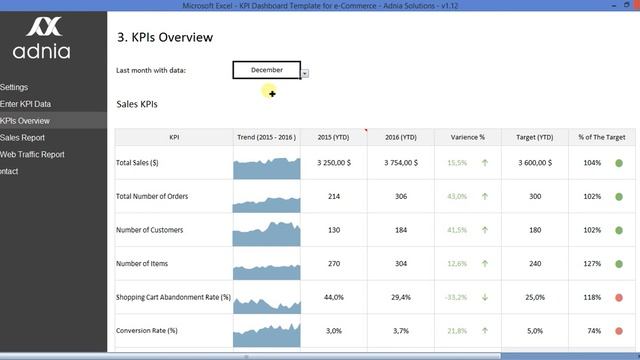Click the Trend (2015 - 2016) header
Viewport: 640px width, 360px height.
click(x=267, y=137)
